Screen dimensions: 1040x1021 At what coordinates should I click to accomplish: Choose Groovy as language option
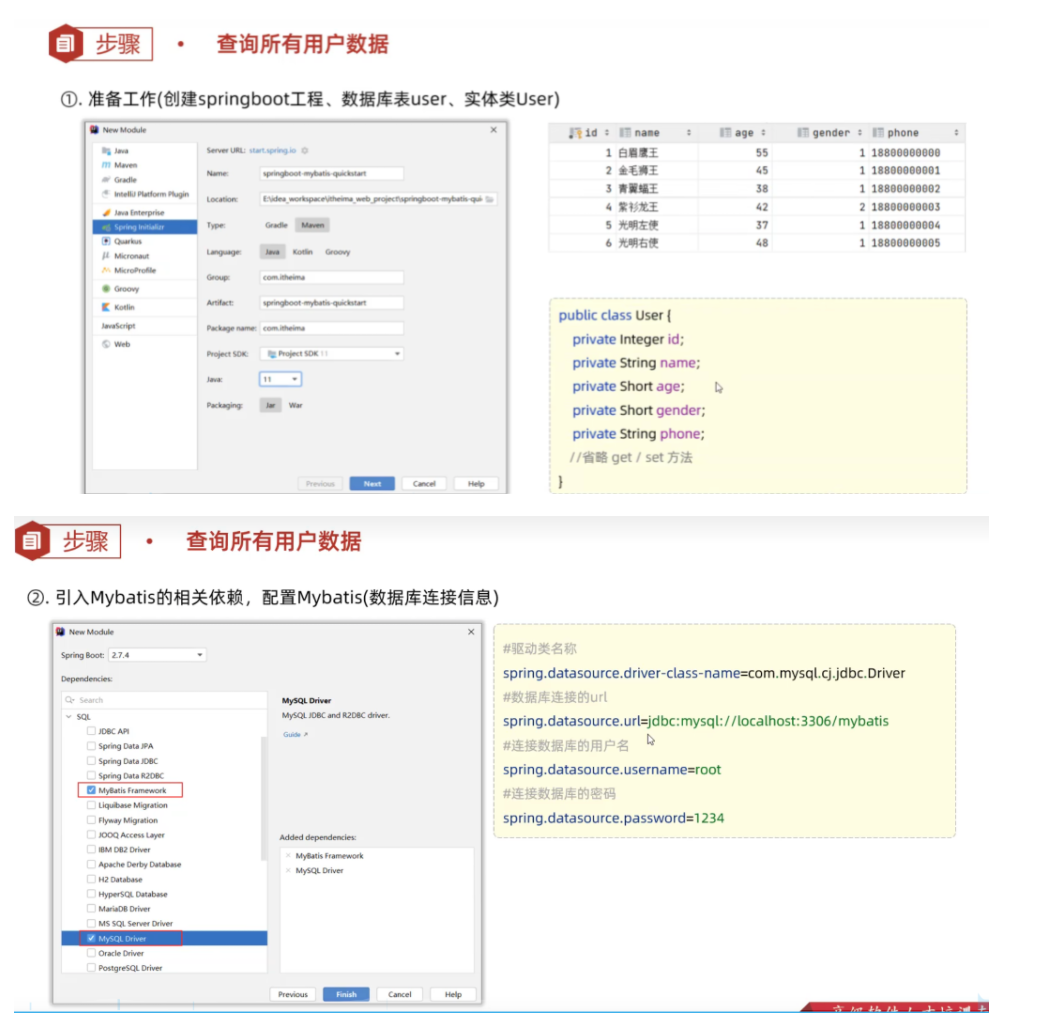click(338, 252)
